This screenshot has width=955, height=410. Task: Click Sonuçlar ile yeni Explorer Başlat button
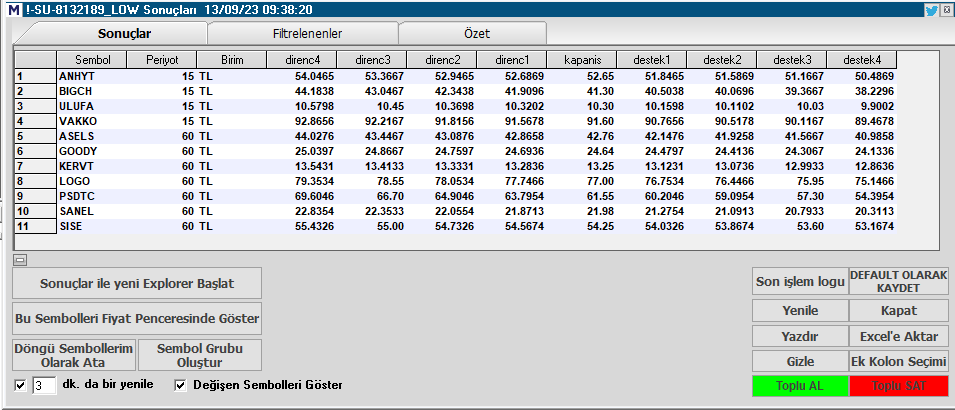click(137, 283)
